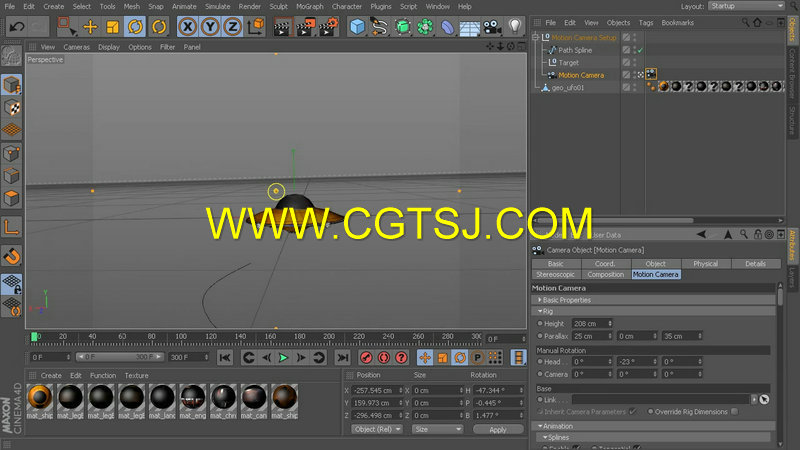This screenshot has width=800, height=450.
Task: Toggle Inherit Camera Parameters checkbox
Action: coord(633,412)
